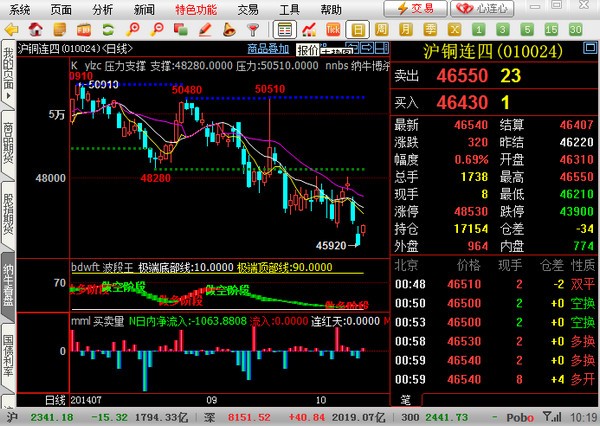Select the 1-minute period button
Viewport: 600px width, 426px height.
(x=478, y=29)
